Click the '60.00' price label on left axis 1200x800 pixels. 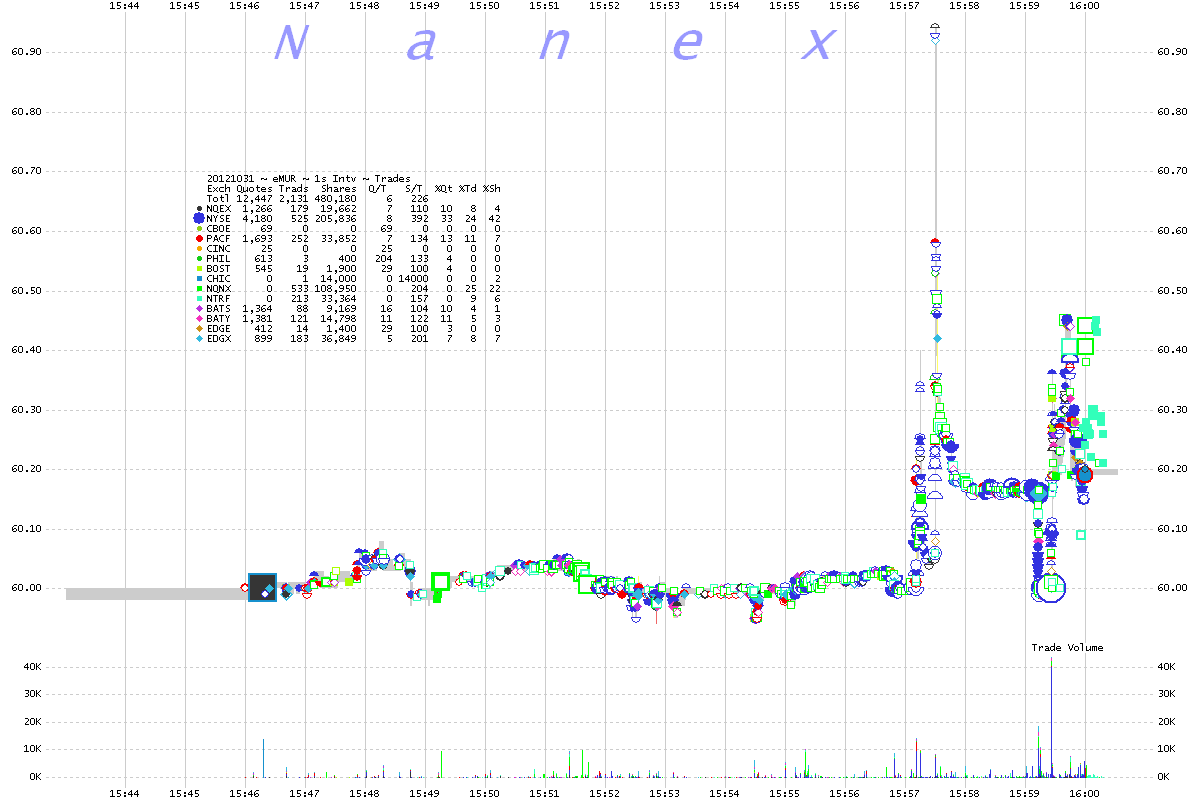26,588
